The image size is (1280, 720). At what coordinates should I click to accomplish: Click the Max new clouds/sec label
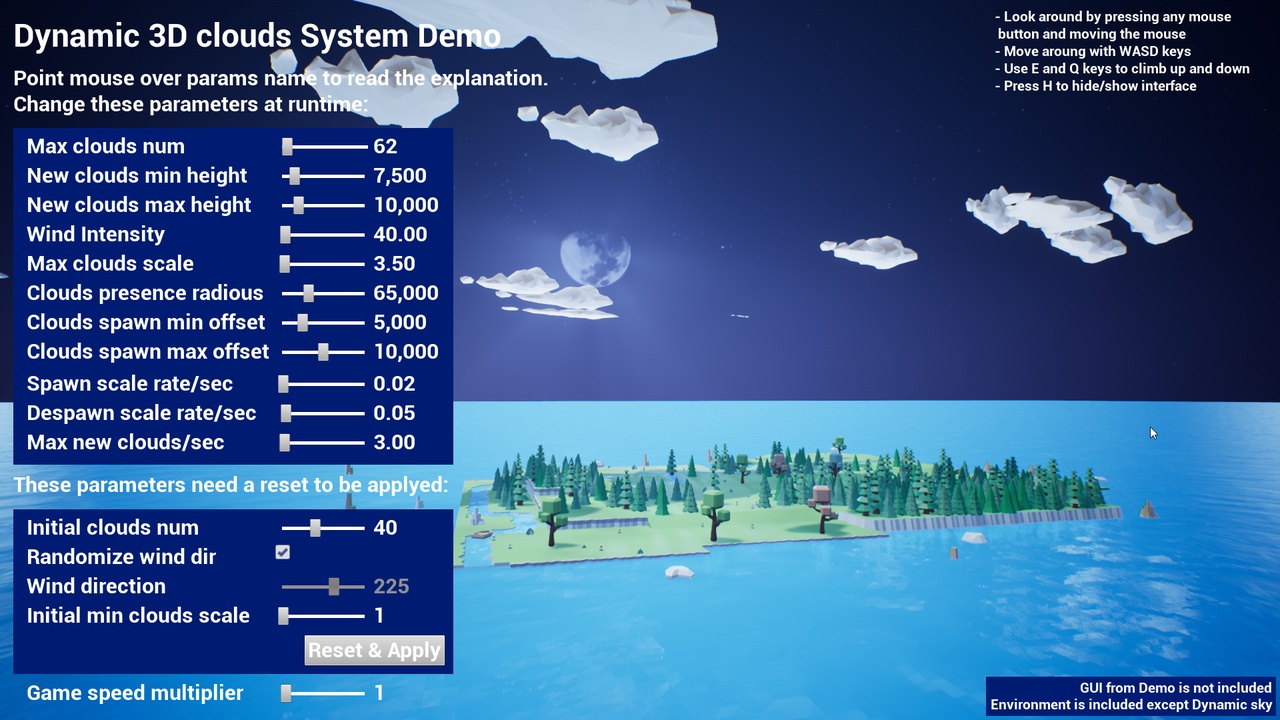tap(126, 442)
